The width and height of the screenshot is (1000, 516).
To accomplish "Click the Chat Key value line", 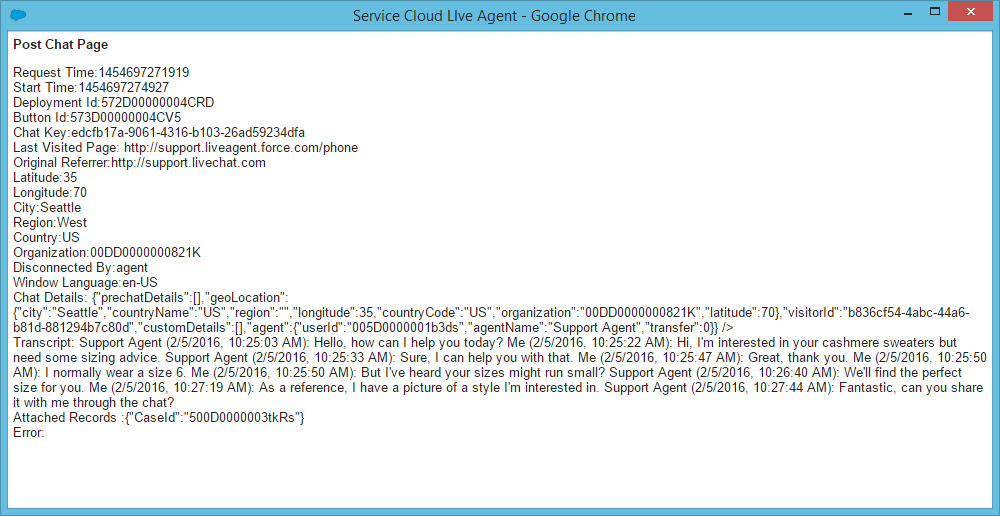I will 159,133.
